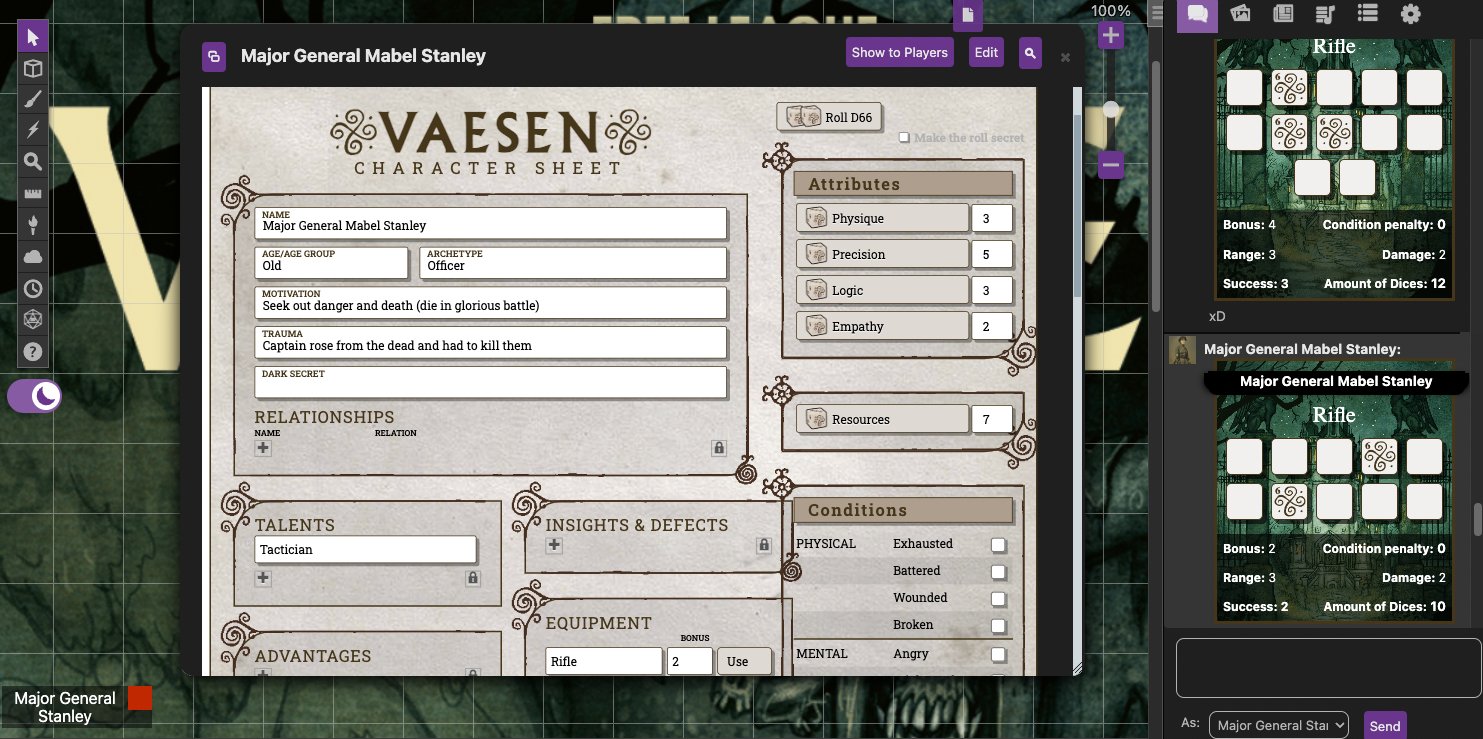Image resolution: width=1483 pixels, height=739 pixels.
Task: Toggle dark mode moon switch
Action: (x=34, y=397)
